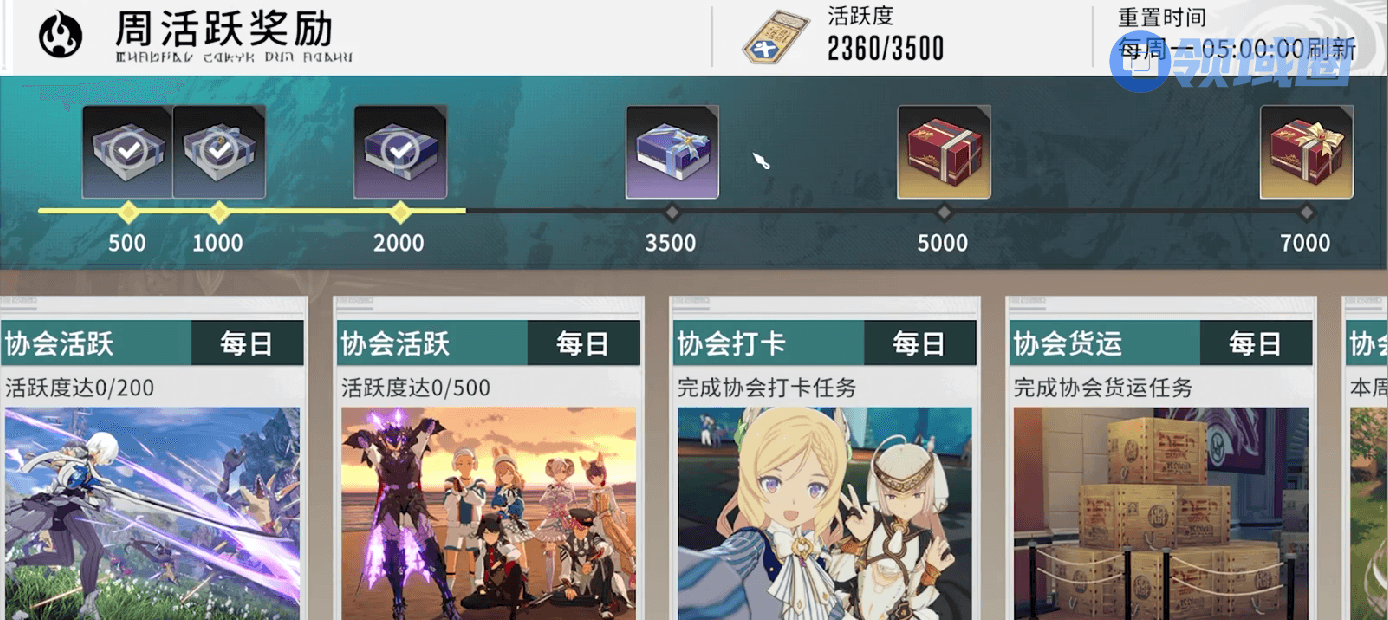Click the 每日 tag on 协会货运 card
Viewport: 1388px width, 620px height.
click(x=1256, y=344)
